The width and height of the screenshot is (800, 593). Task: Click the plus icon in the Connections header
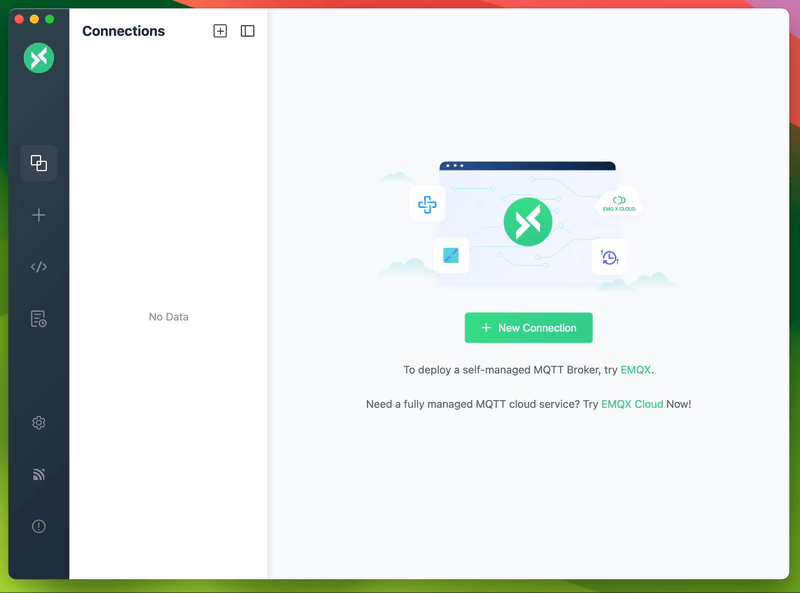(x=220, y=31)
